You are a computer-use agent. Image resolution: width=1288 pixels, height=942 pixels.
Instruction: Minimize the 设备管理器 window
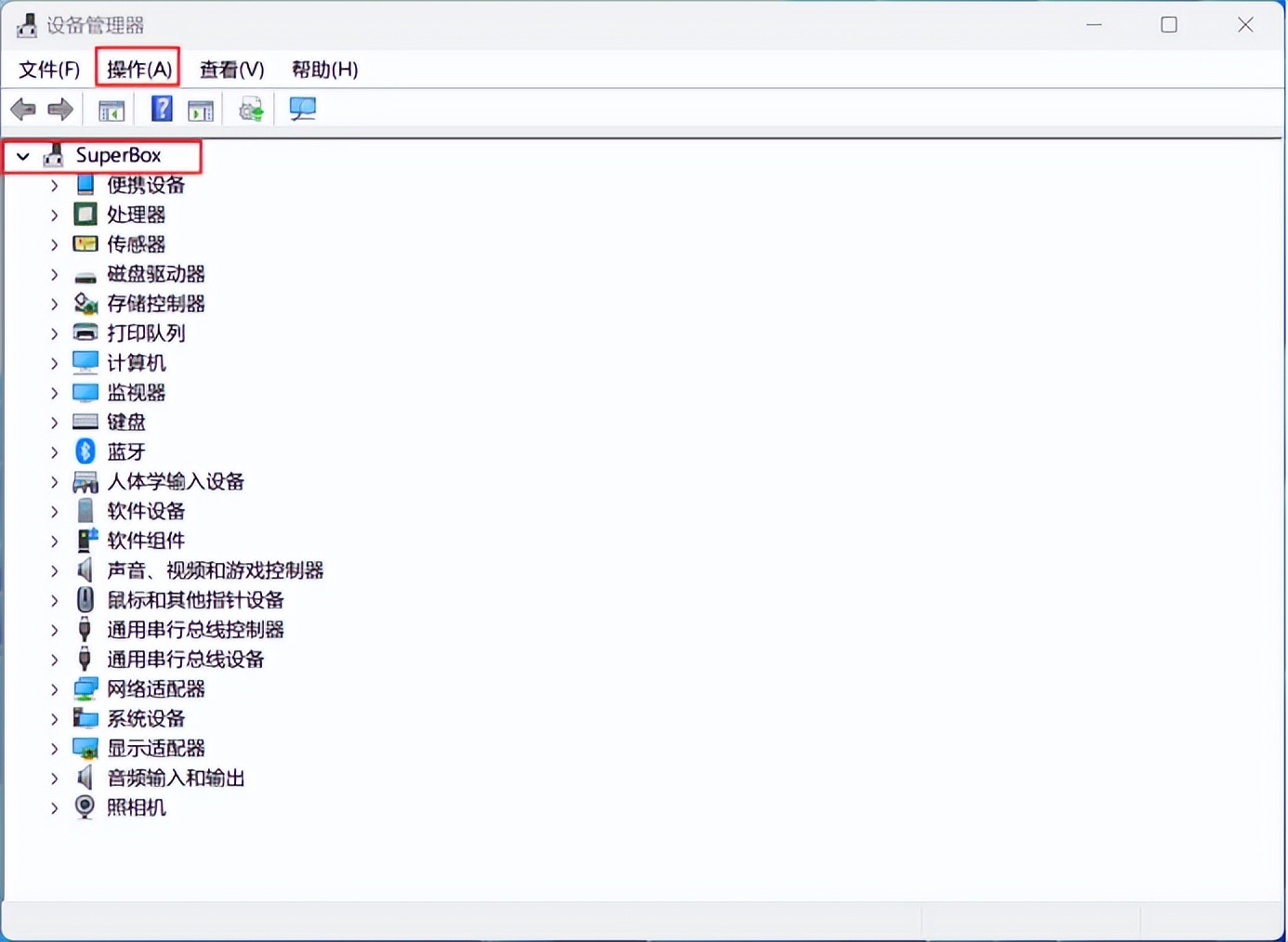(1094, 25)
